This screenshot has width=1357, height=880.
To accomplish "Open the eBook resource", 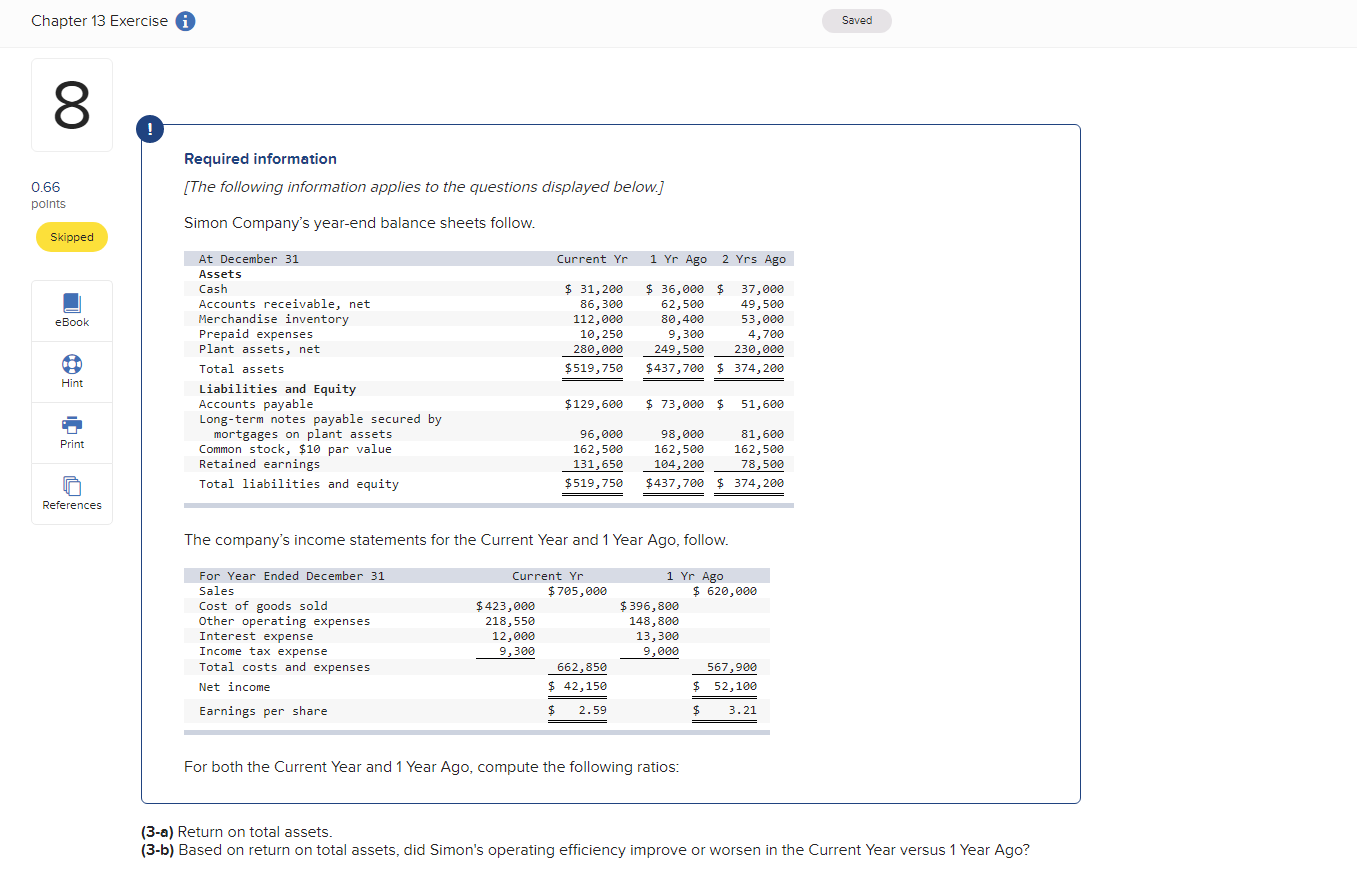I will pyautogui.click(x=72, y=311).
